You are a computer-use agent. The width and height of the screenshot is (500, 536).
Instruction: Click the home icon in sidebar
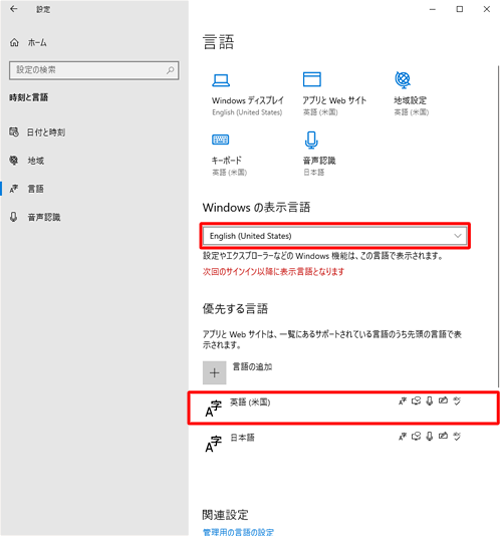point(14,43)
